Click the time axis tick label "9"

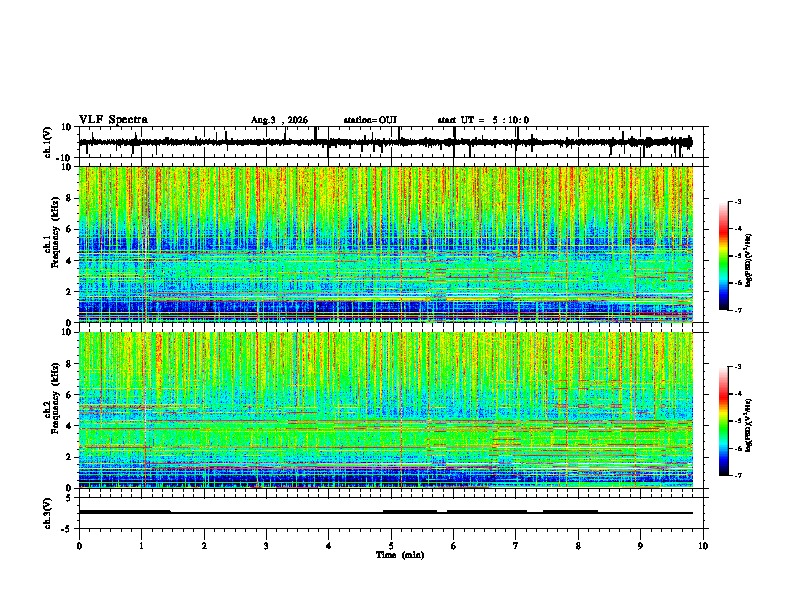click(640, 546)
